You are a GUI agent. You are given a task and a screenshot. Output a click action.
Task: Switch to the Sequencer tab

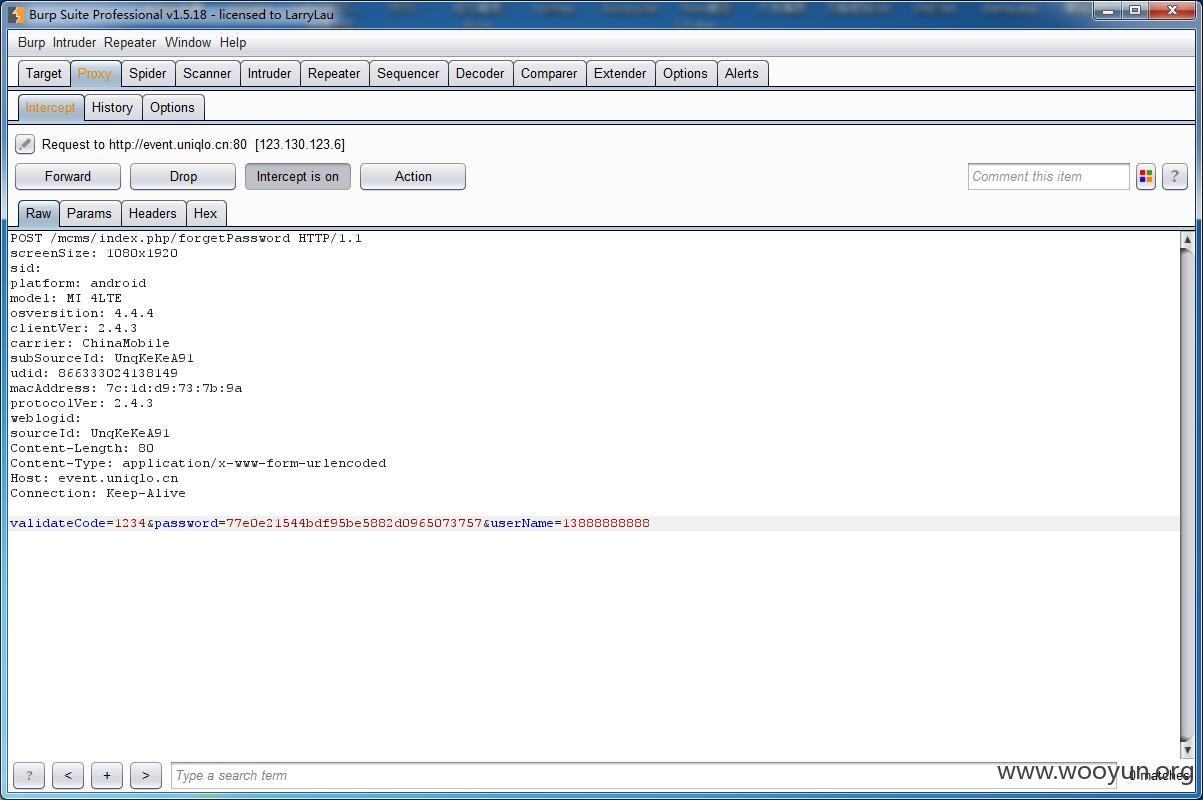coord(408,74)
